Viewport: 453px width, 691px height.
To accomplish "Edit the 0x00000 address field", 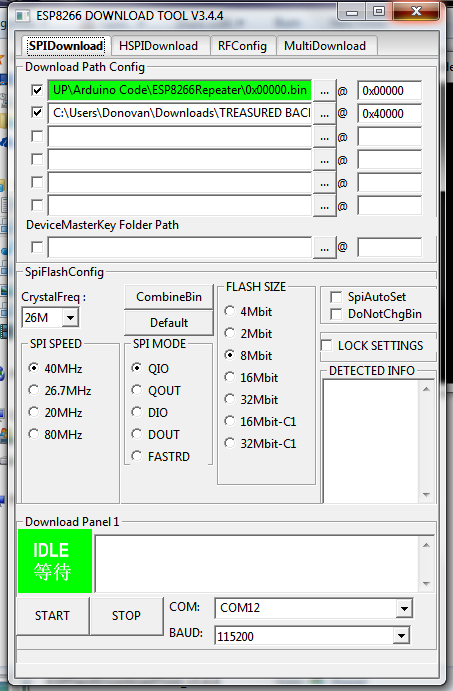I will coord(390,91).
